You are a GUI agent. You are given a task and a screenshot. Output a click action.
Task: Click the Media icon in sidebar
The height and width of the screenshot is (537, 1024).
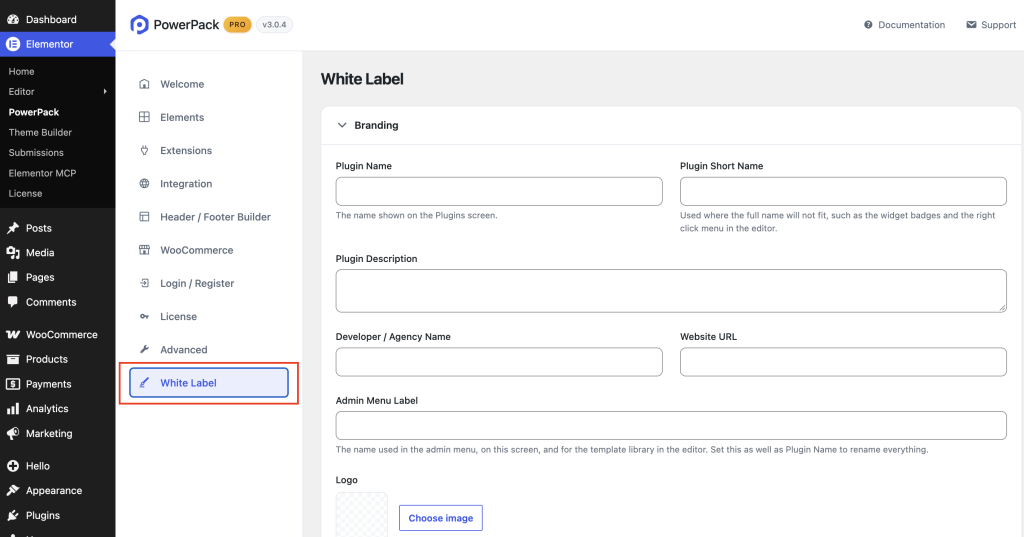(12, 253)
